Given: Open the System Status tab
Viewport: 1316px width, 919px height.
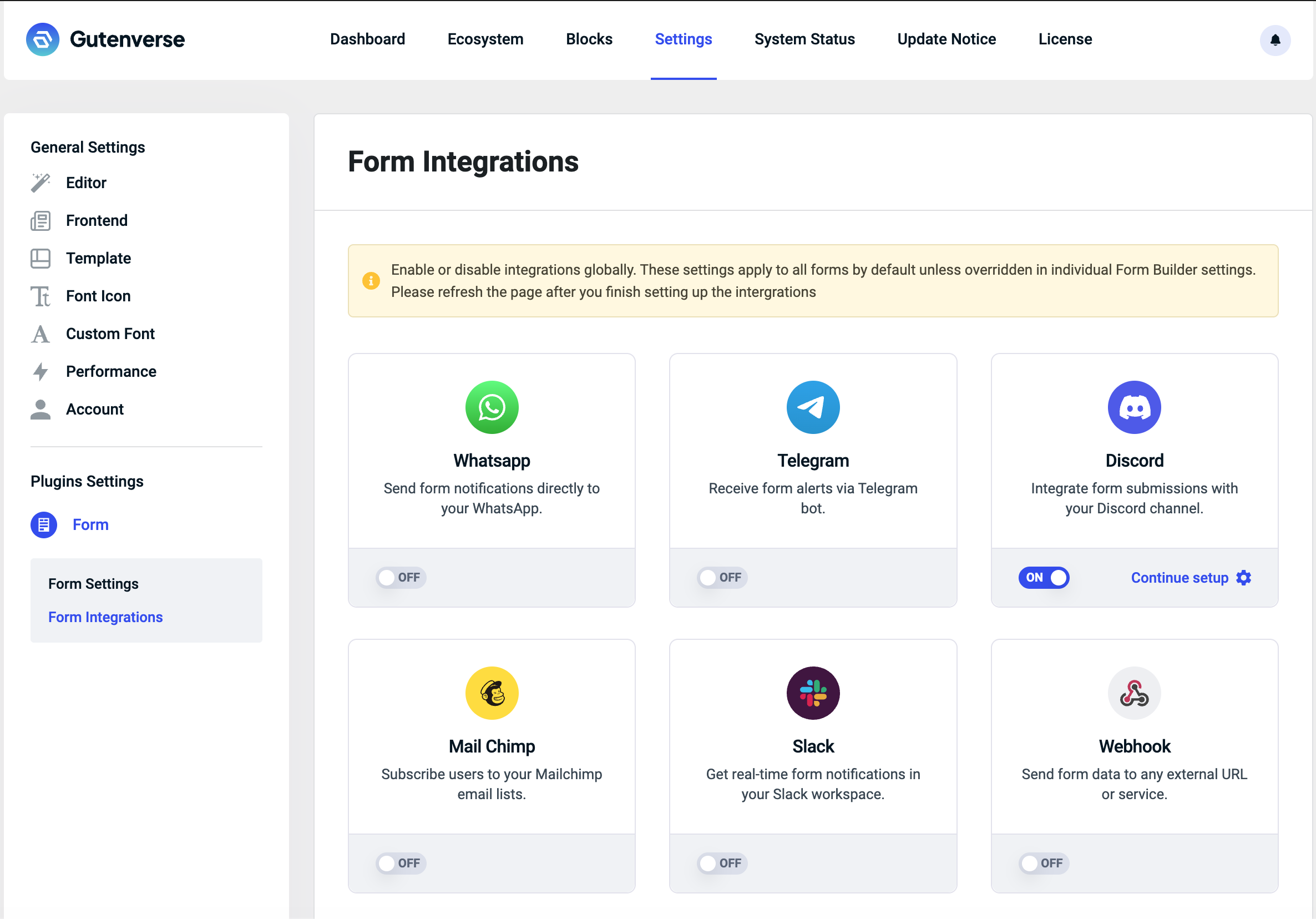Looking at the screenshot, I should click(x=804, y=39).
